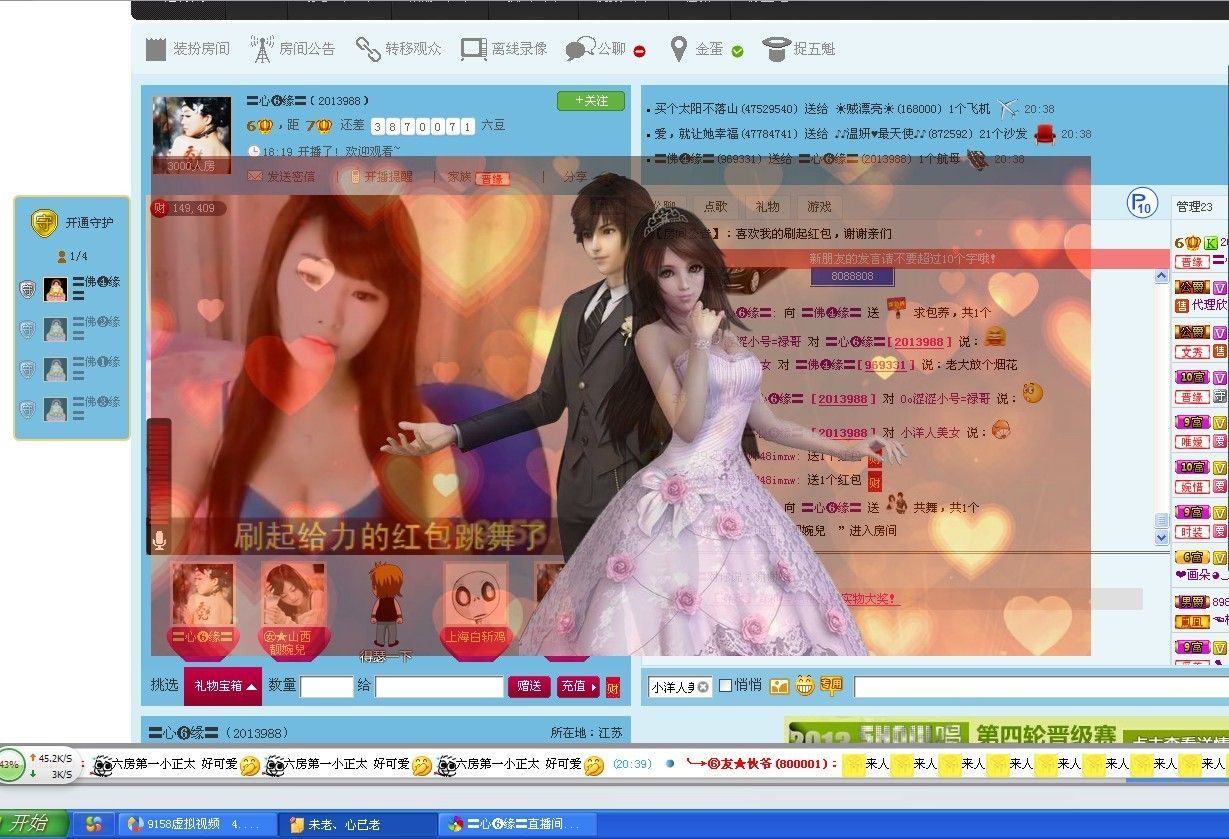Focus the 给 gift recipient field
The height and width of the screenshot is (839, 1229).
tap(439, 687)
